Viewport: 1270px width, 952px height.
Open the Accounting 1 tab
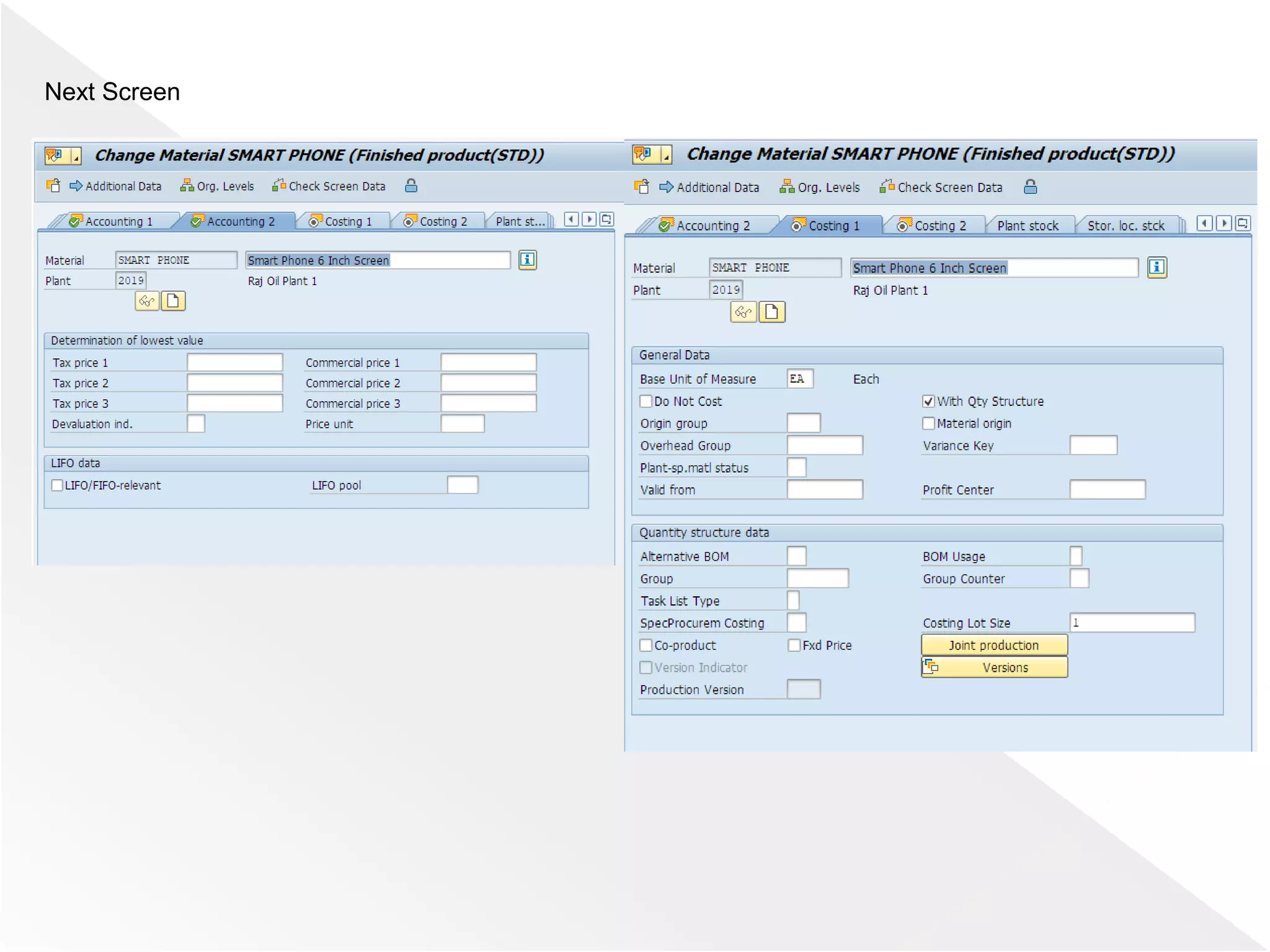pyautogui.click(x=118, y=221)
